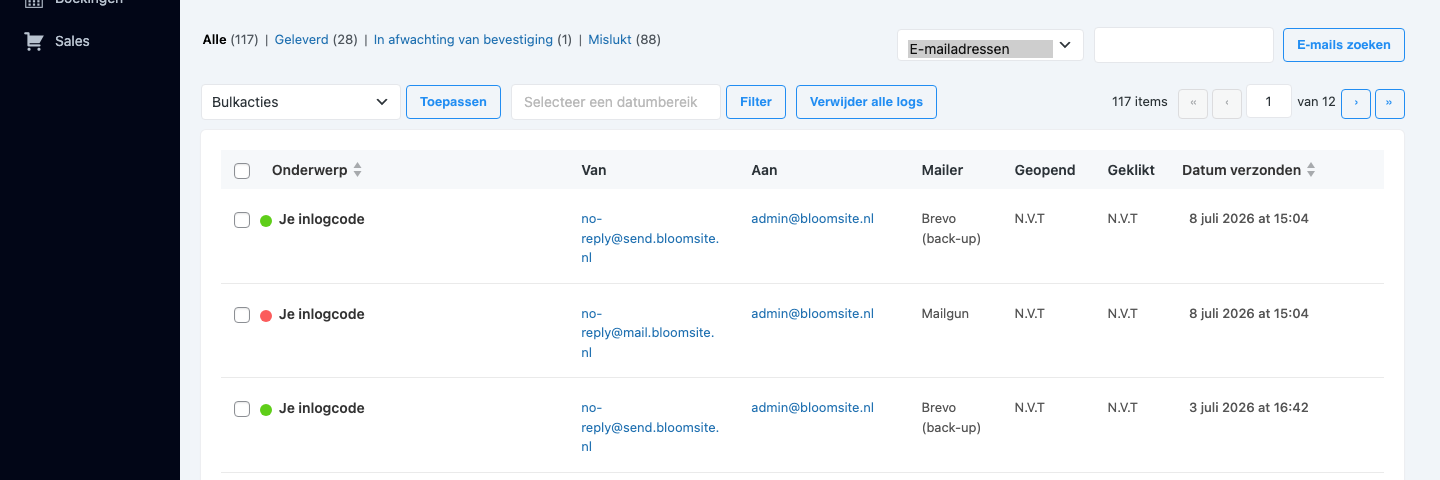The width and height of the screenshot is (1440, 480).
Task: Expand the E-mailadressen search-type dropdown
Action: point(990,46)
